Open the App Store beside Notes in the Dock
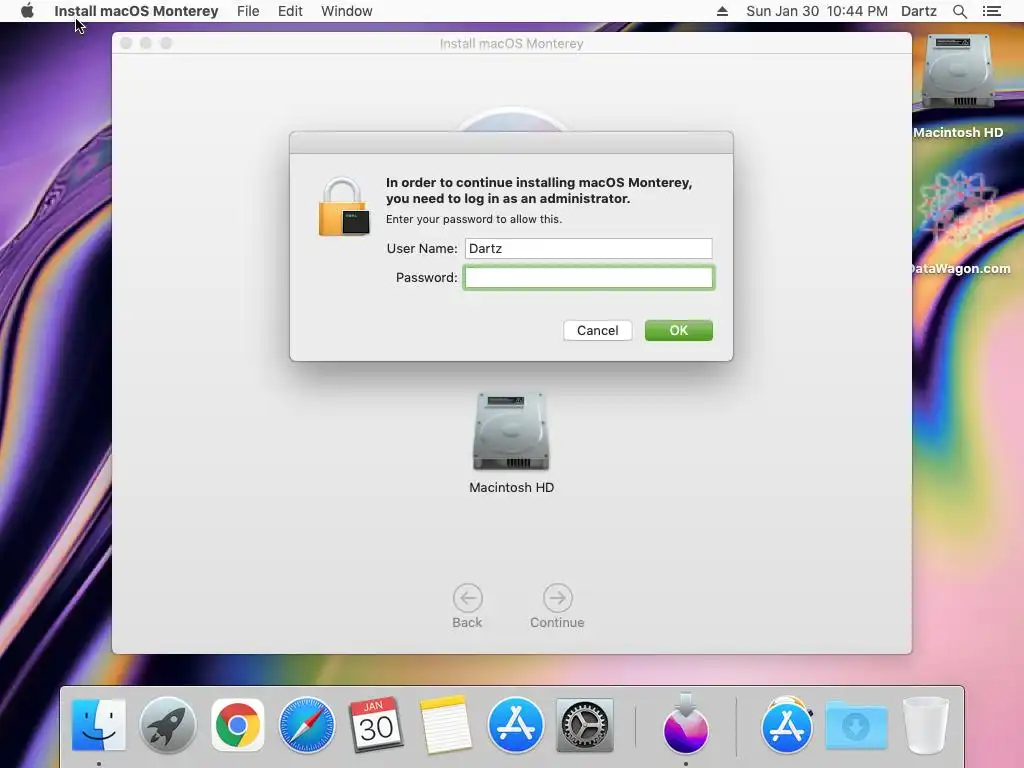 [x=515, y=725]
